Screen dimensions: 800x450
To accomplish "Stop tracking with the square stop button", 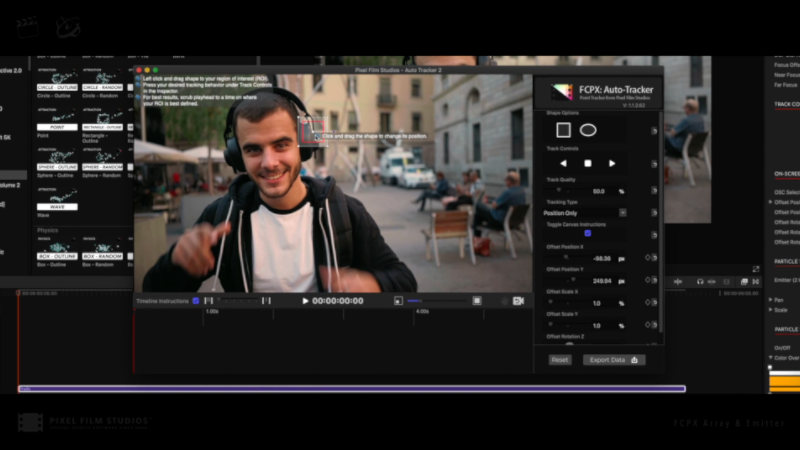I will tap(588, 163).
